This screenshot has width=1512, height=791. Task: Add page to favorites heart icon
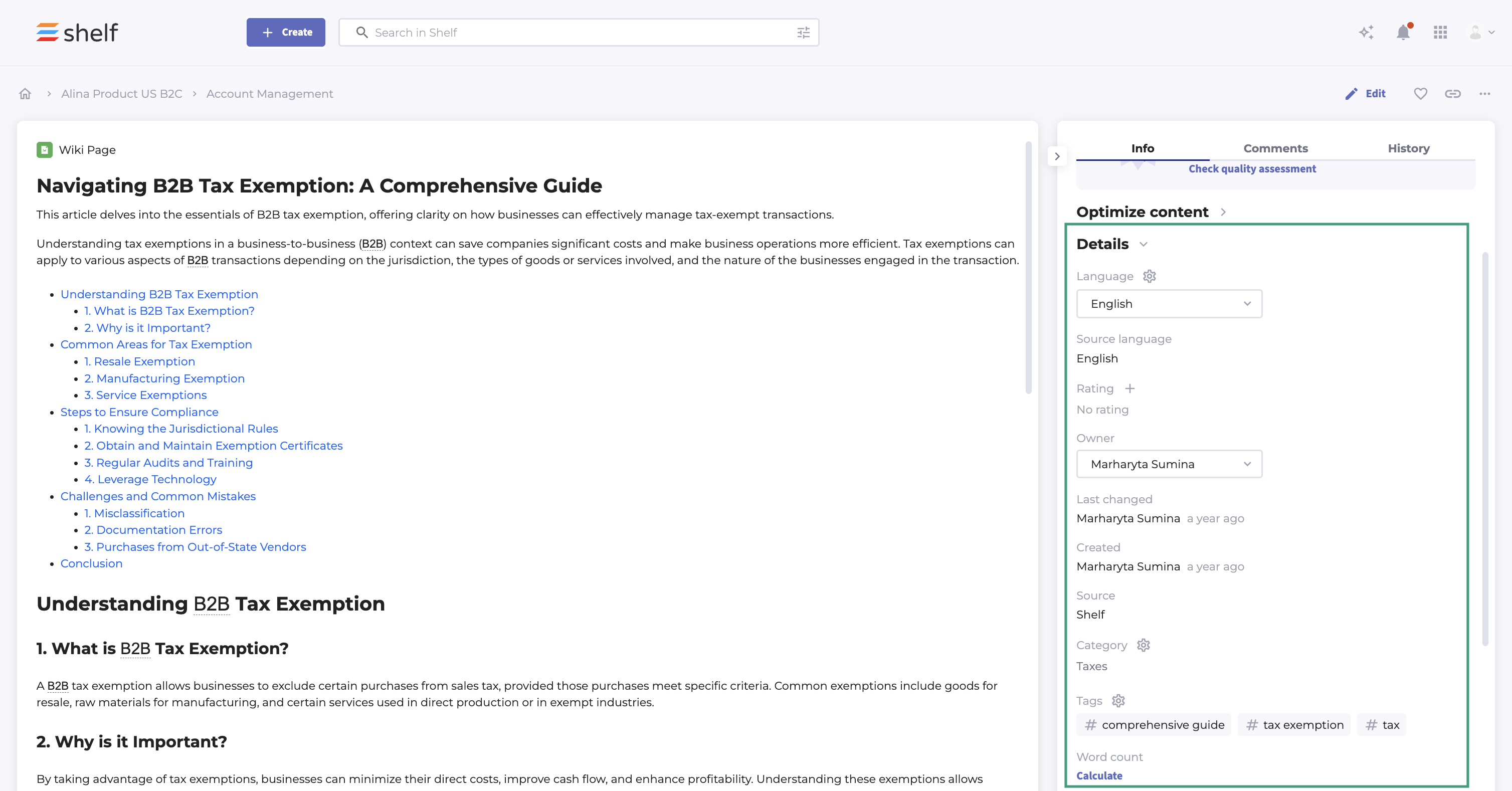(1420, 94)
